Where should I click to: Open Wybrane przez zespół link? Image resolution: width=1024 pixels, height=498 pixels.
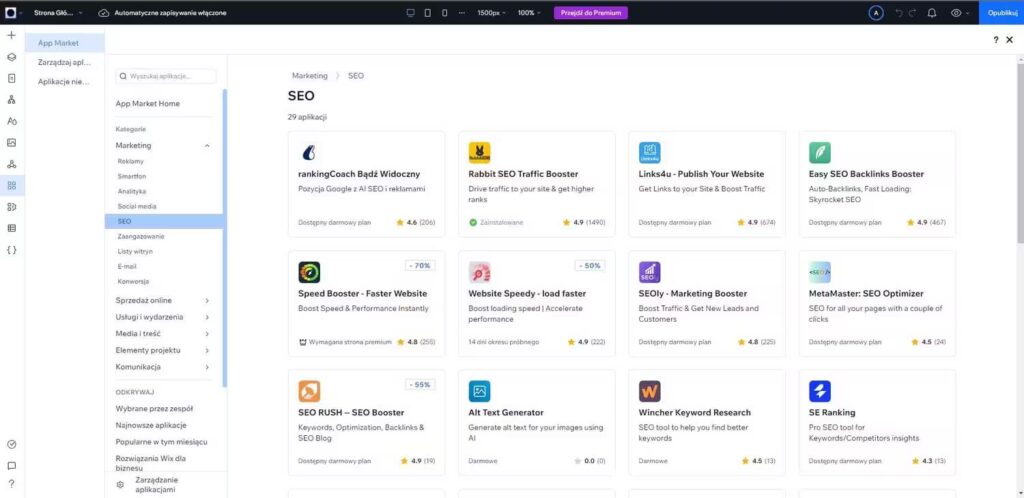pyautogui.click(x=154, y=409)
